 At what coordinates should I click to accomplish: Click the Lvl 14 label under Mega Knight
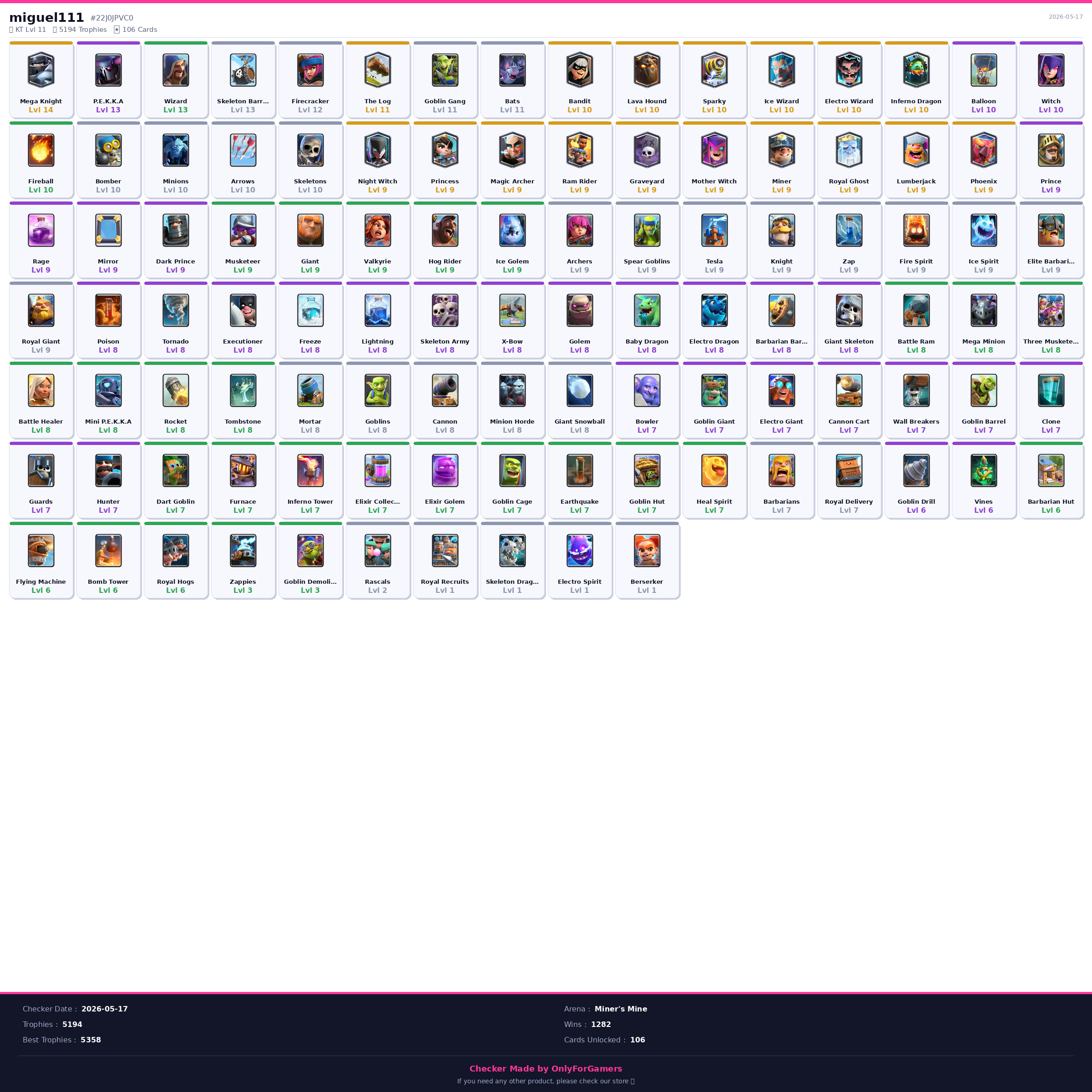coord(40,110)
